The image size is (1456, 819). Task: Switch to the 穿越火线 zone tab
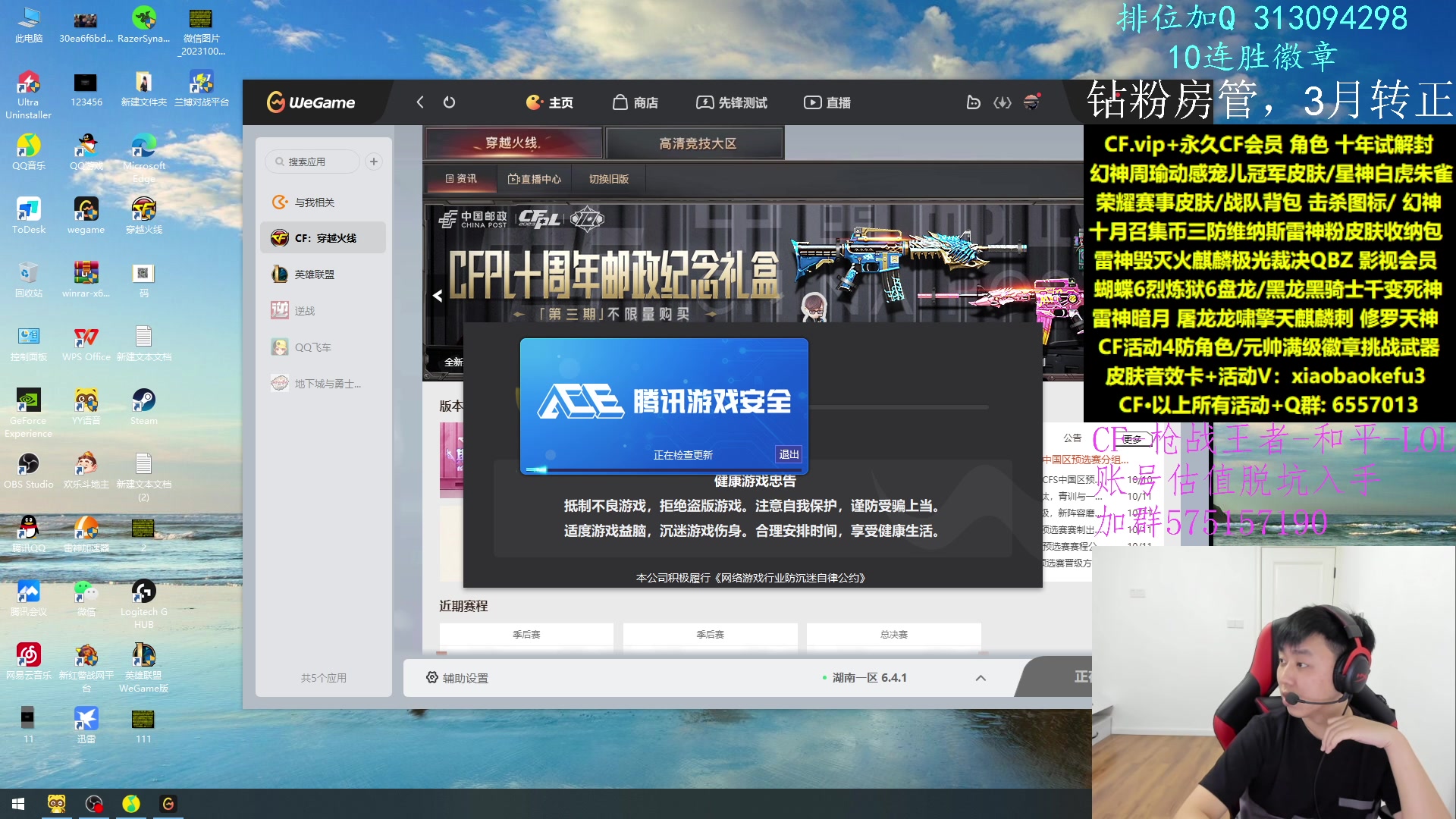click(x=513, y=143)
